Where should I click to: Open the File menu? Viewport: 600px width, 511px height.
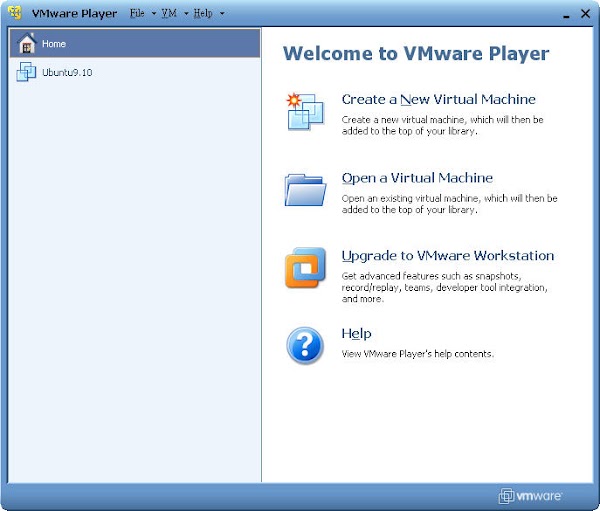(x=137, y=13)
